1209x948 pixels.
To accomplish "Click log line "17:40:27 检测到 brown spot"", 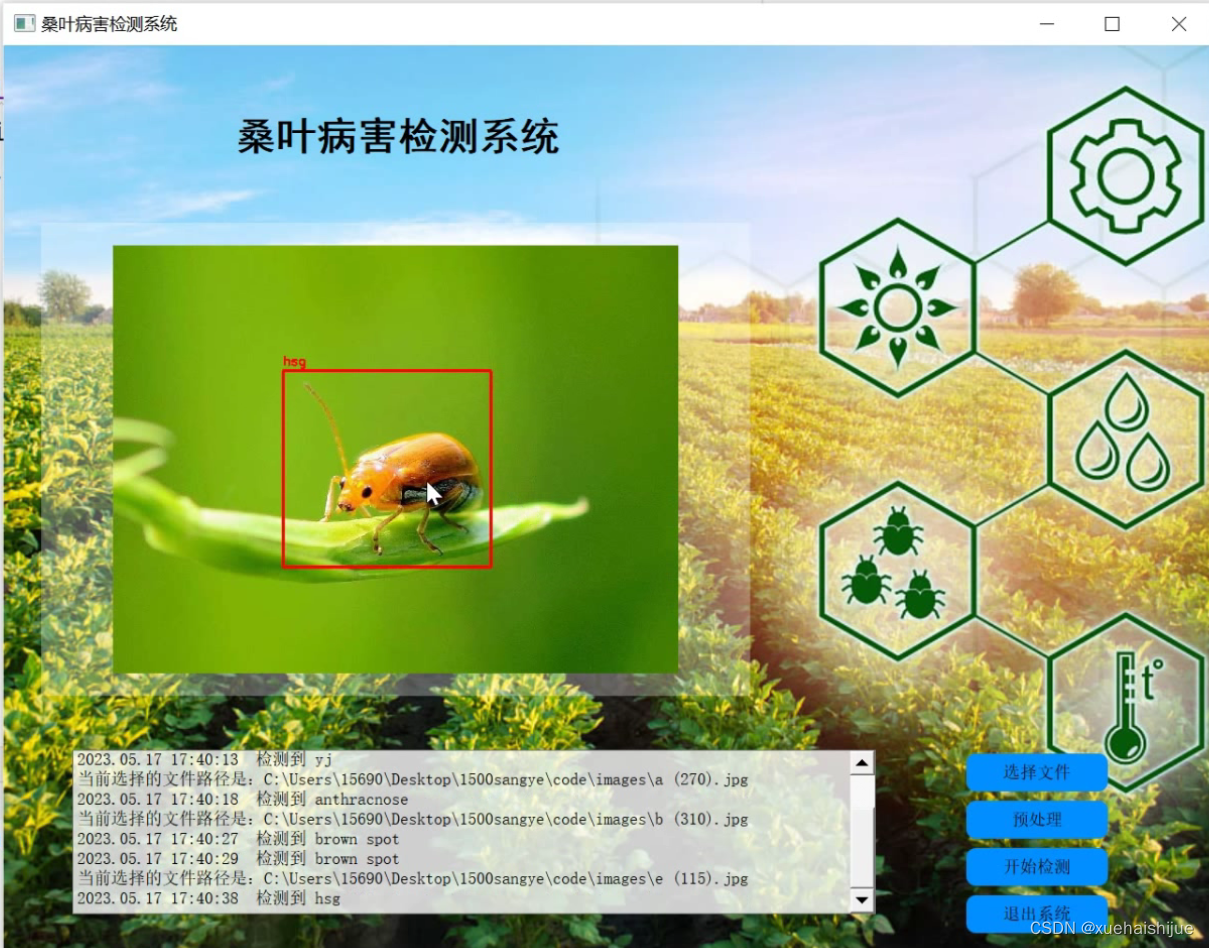I will click(238, 839).
